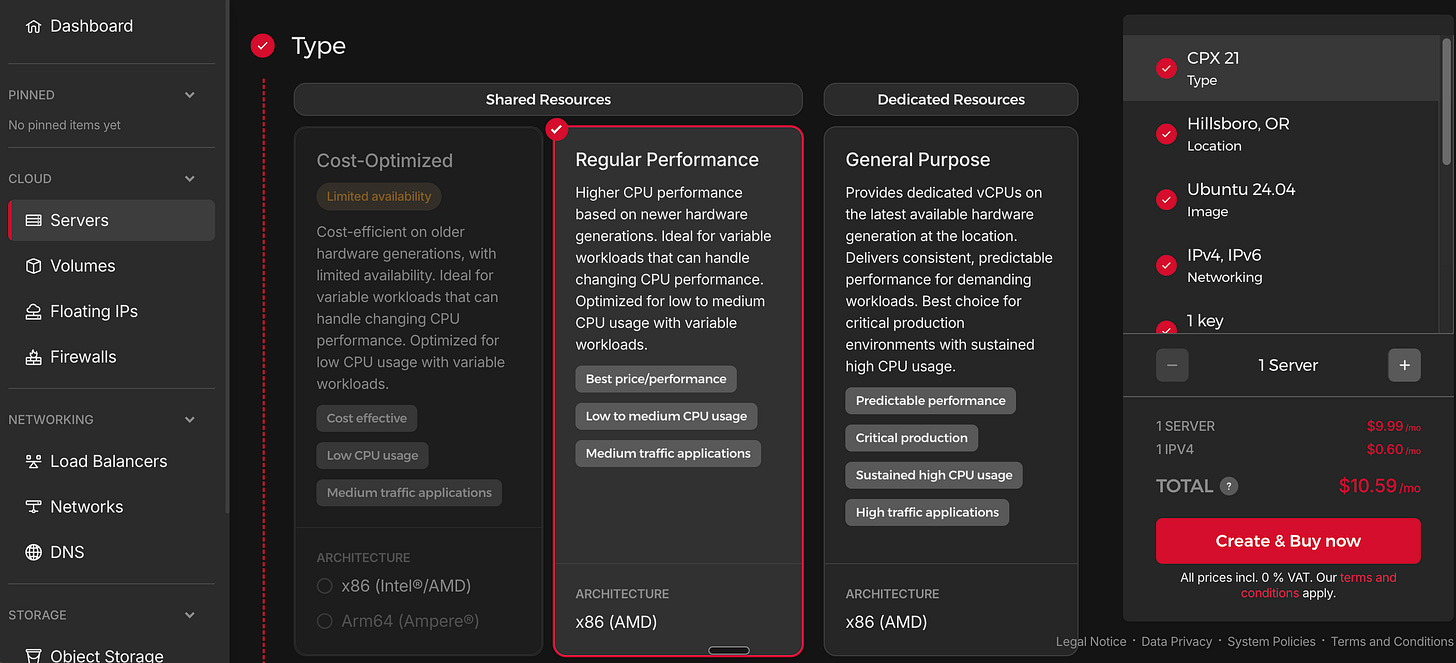
Task: Open the TOTAL price help tooltip
Action: 1229,486
